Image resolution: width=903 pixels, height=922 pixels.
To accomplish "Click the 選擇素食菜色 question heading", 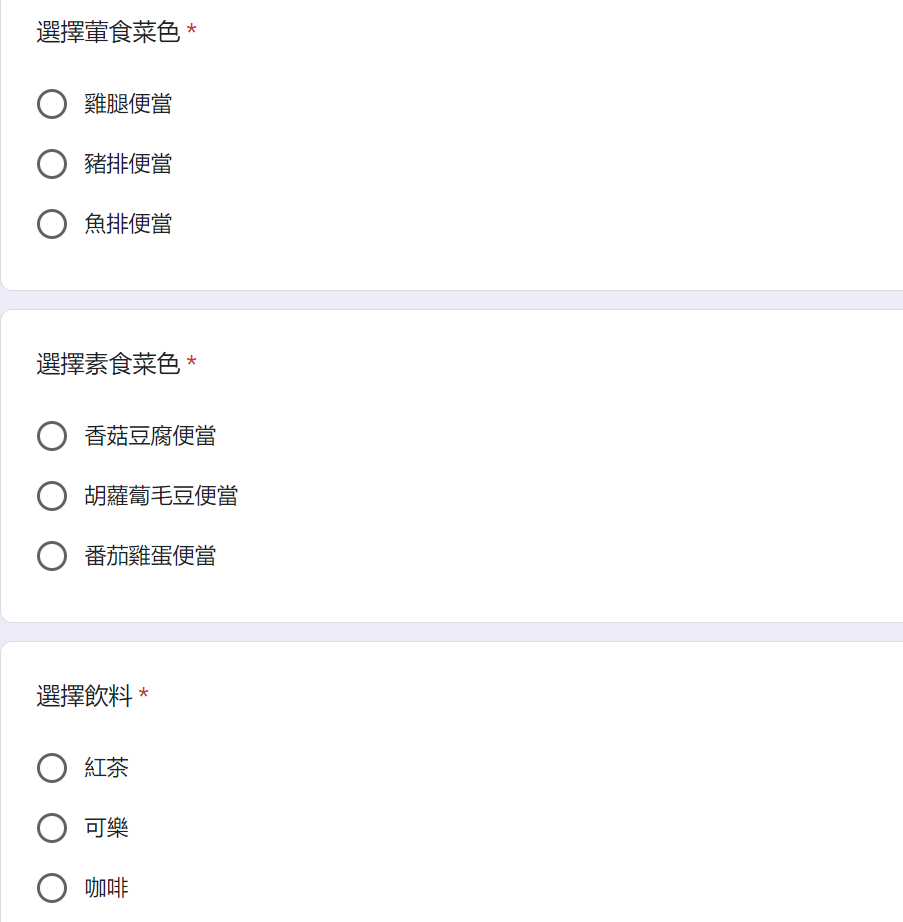I will tap(108, 365).
